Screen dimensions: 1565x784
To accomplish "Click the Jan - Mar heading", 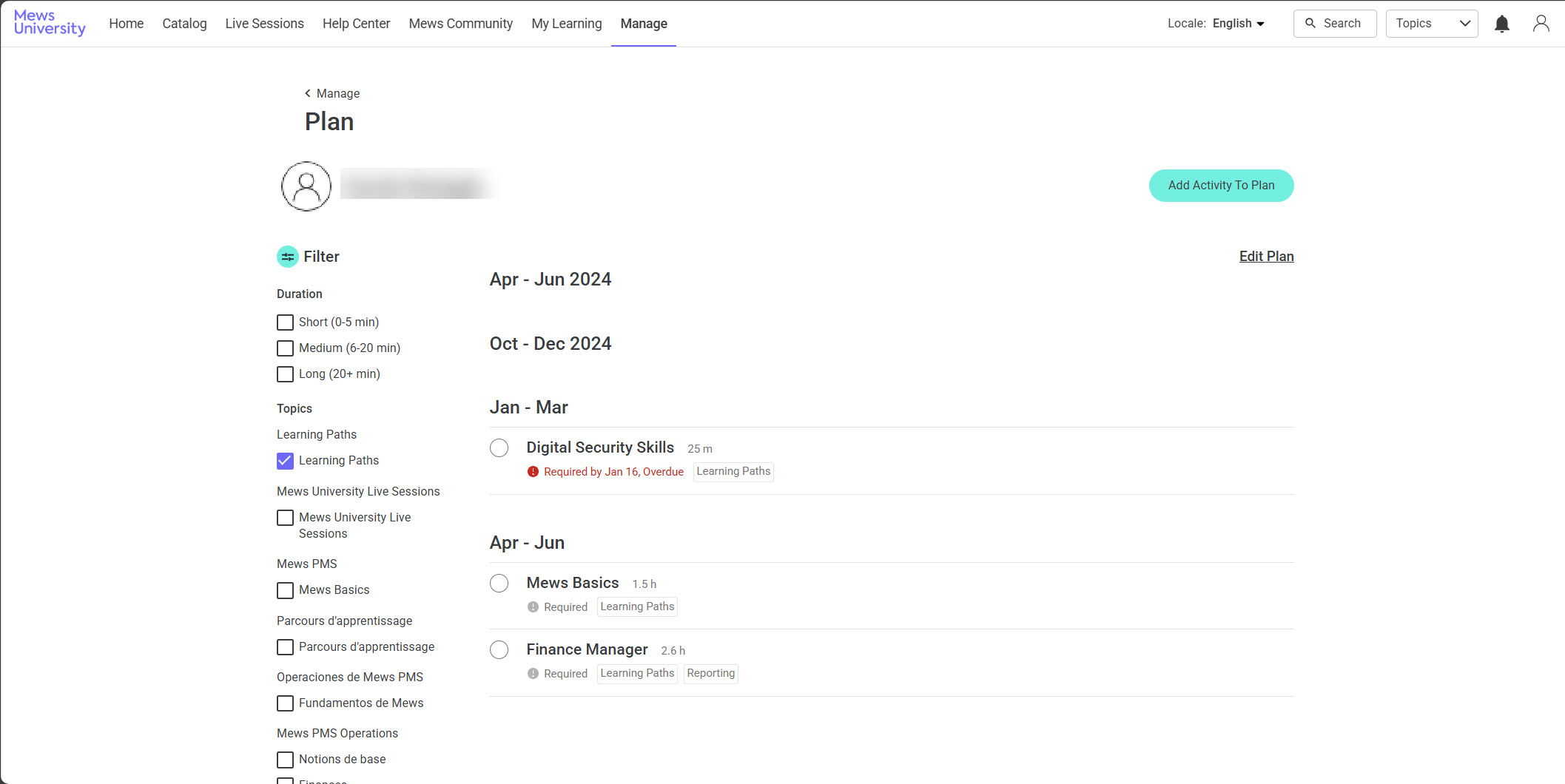I will pyautogui.click(x=528, y=408).
